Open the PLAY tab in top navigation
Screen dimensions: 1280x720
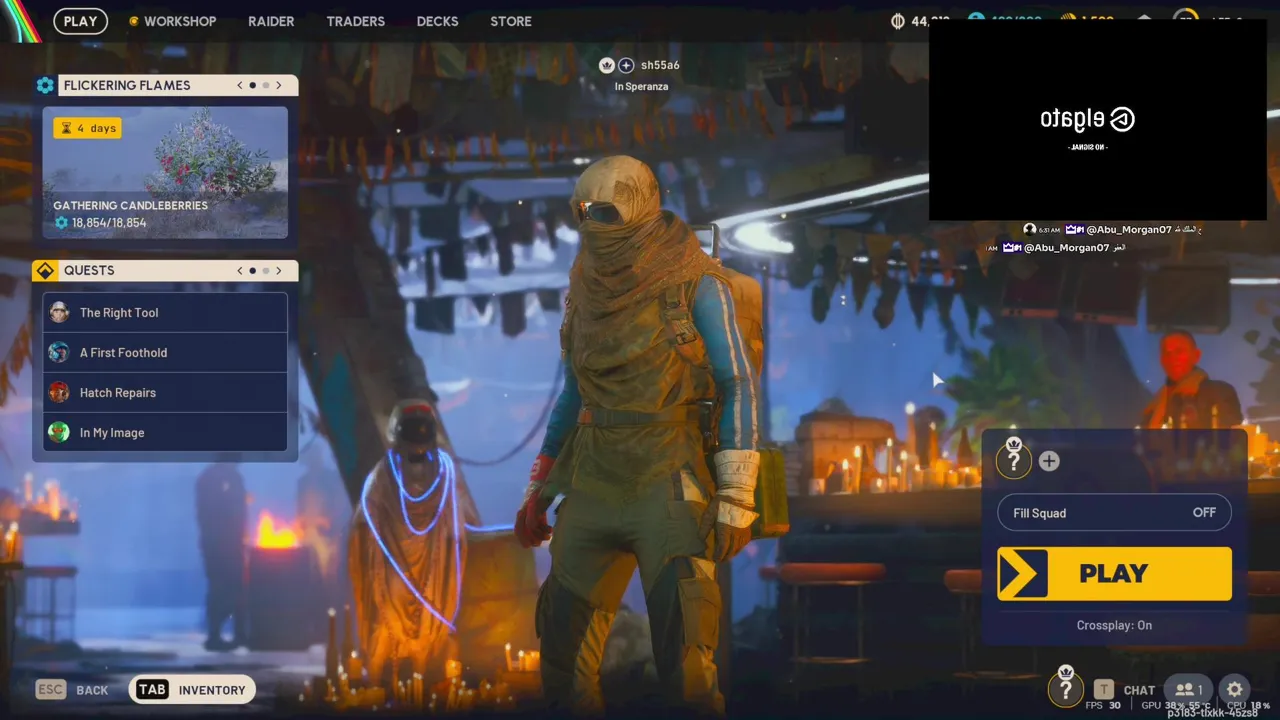(x=80, y=21)
